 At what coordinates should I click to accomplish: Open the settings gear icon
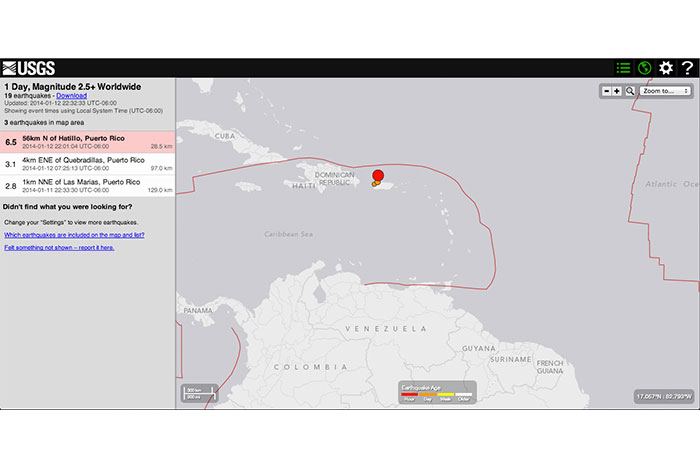(x=666, y=68)
